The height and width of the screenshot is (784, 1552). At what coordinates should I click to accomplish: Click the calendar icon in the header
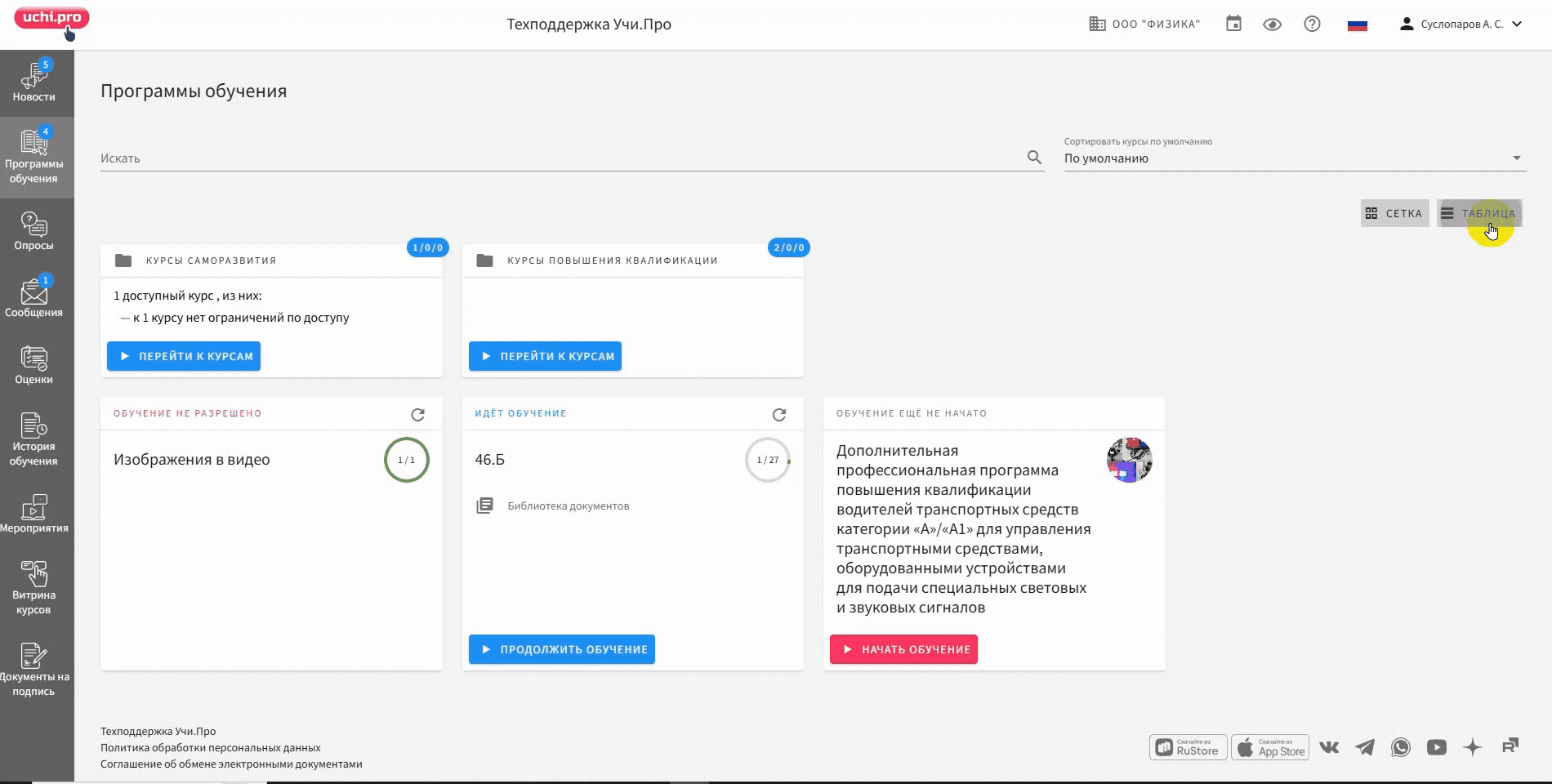point(1233,24)
